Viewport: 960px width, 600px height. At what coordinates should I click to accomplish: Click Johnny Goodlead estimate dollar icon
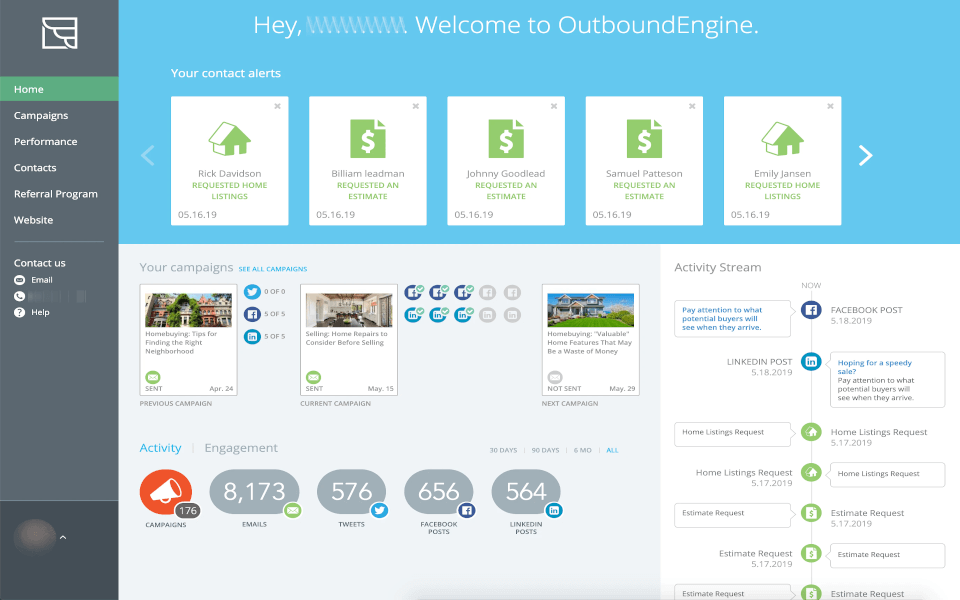point(506,138)
